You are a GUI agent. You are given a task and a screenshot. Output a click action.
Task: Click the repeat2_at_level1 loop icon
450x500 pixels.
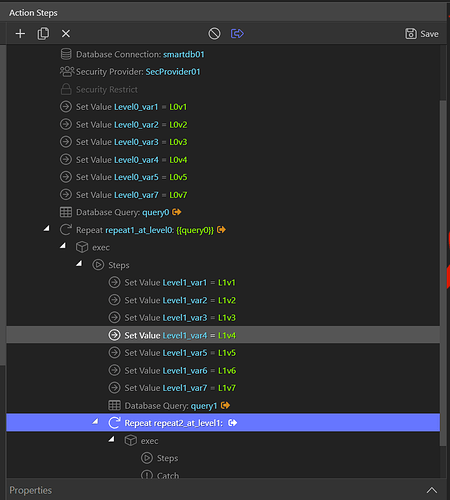click(114, 423)
